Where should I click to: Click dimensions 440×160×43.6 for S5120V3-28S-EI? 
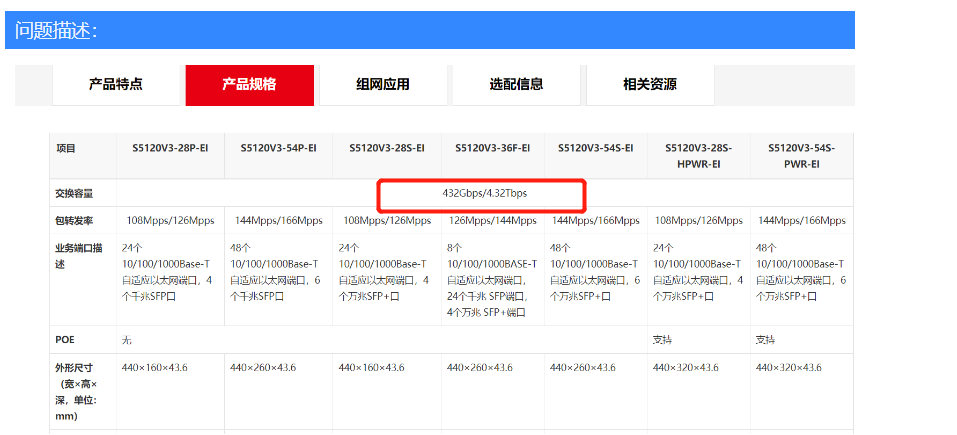click(x=371, y=367)
